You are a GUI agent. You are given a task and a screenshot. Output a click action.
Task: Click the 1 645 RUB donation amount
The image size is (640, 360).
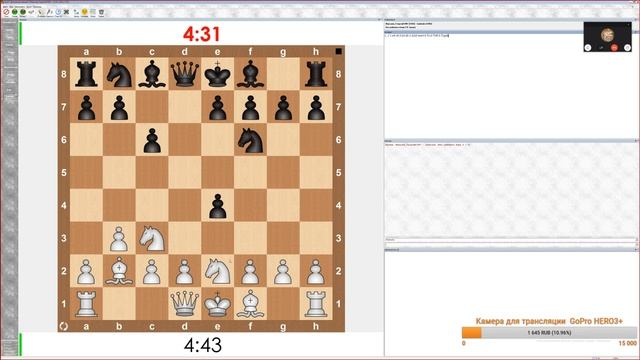click(x=549, y=333)
